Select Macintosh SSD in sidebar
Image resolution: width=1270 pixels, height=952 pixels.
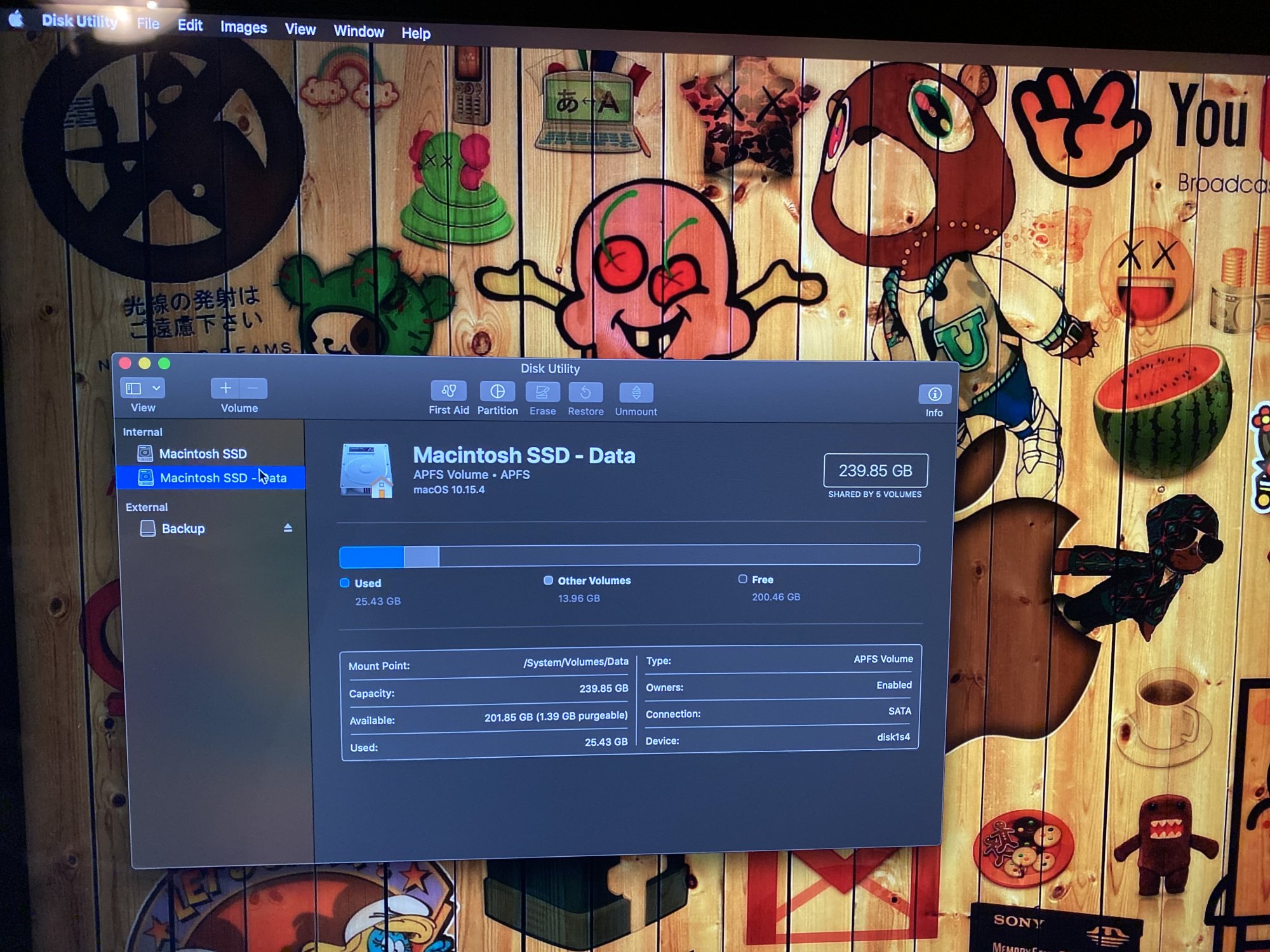point(203,454)
